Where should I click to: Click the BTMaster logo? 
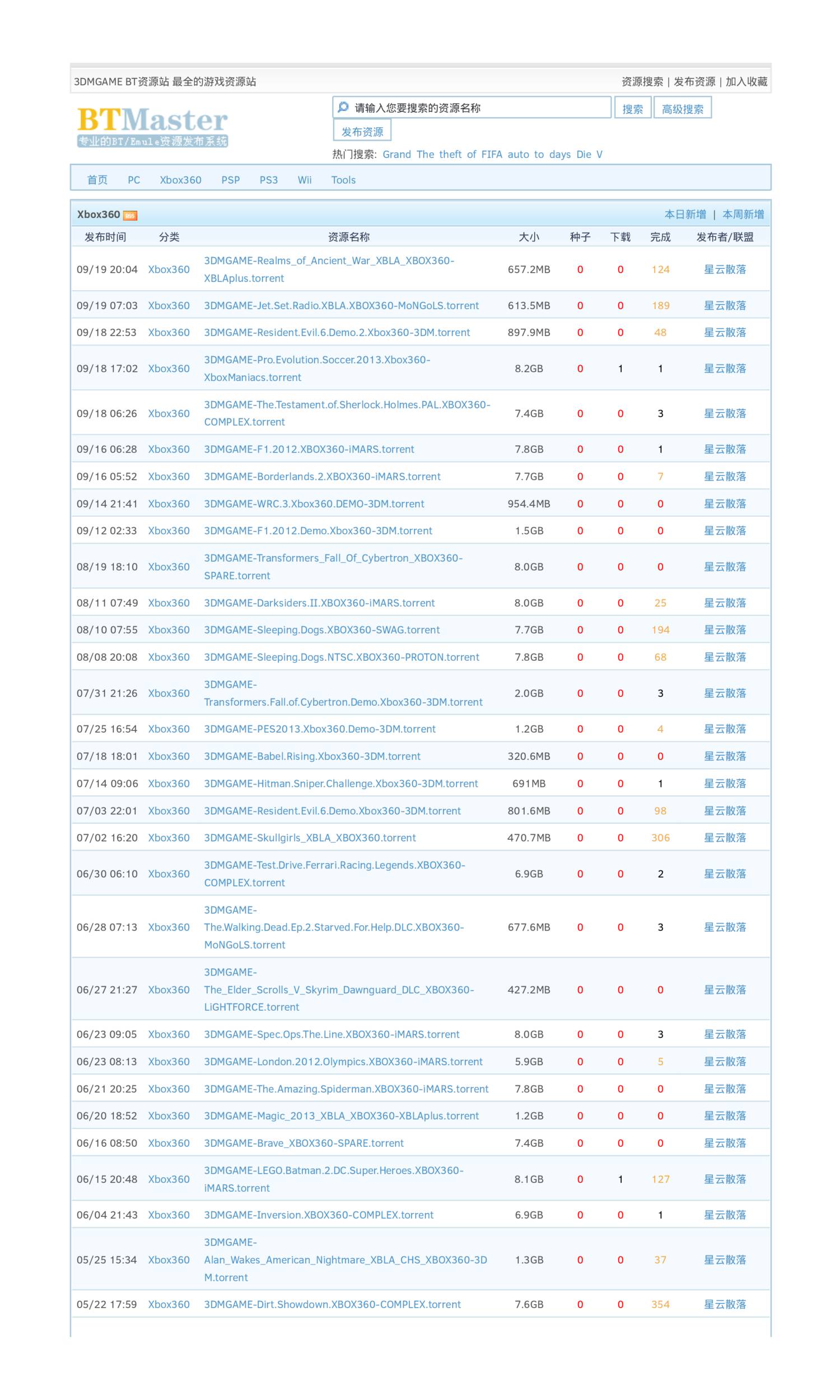tap(152, 126)
